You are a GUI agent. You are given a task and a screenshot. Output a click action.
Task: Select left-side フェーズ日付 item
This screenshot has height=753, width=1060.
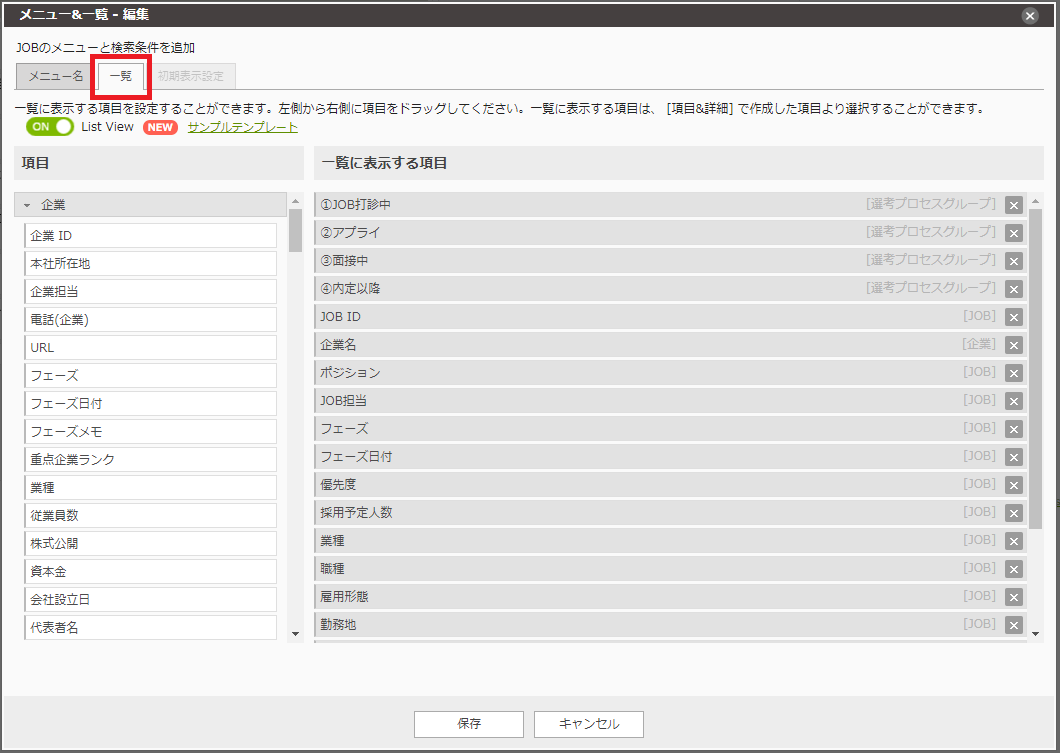coord(151,404)
